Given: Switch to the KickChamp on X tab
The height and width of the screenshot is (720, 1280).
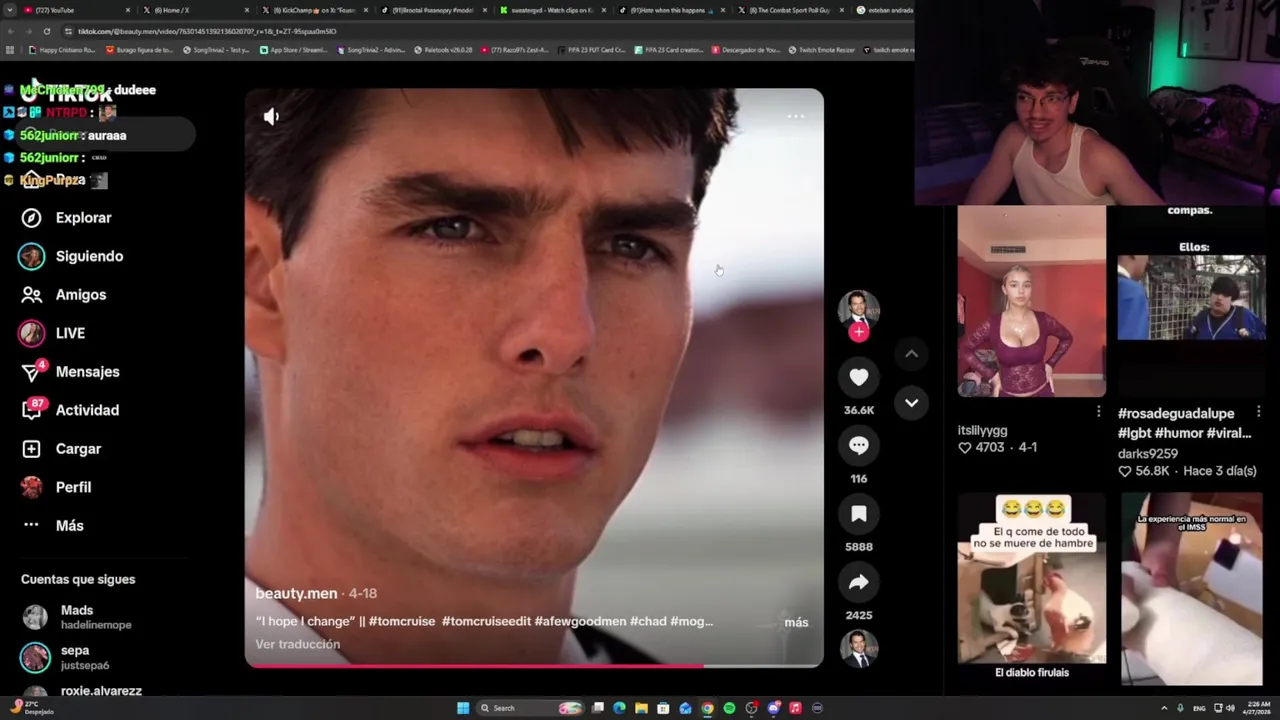Looking at the screenshot, I should click(314, 10).
